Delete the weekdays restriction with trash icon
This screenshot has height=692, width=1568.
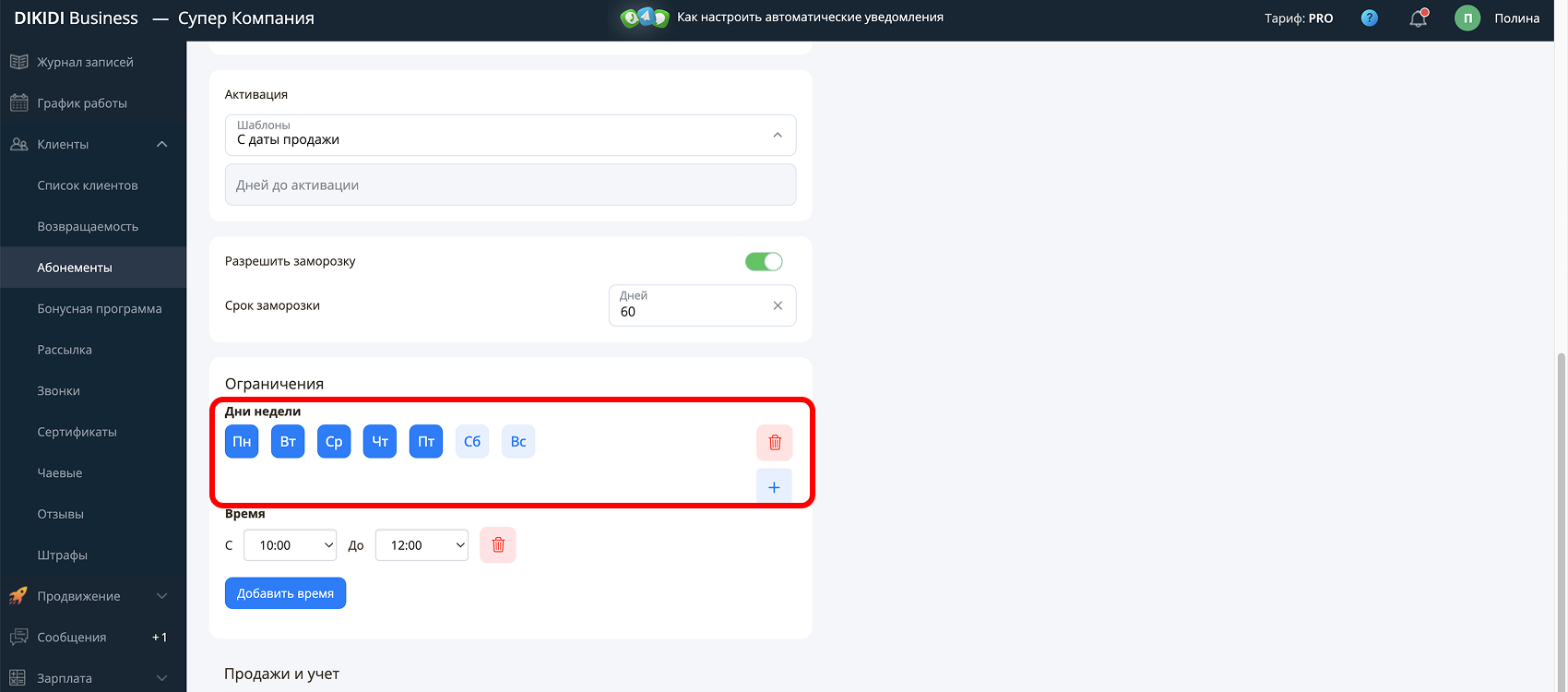tap(775, 442)
